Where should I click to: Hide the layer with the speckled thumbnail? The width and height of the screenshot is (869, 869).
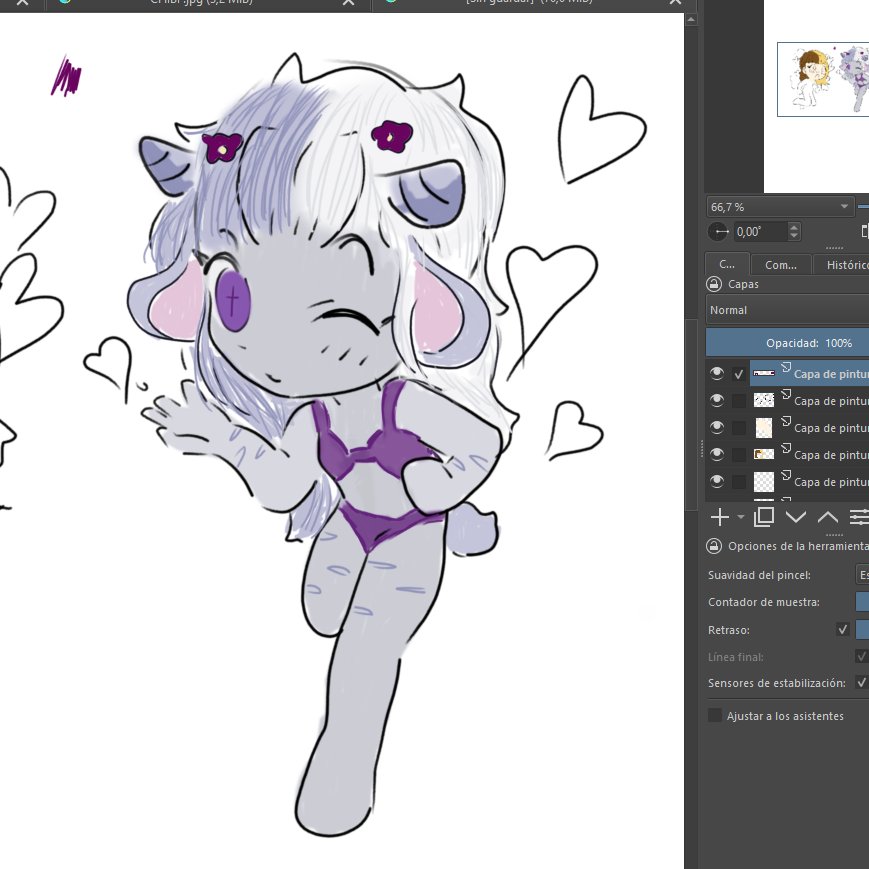717,400
